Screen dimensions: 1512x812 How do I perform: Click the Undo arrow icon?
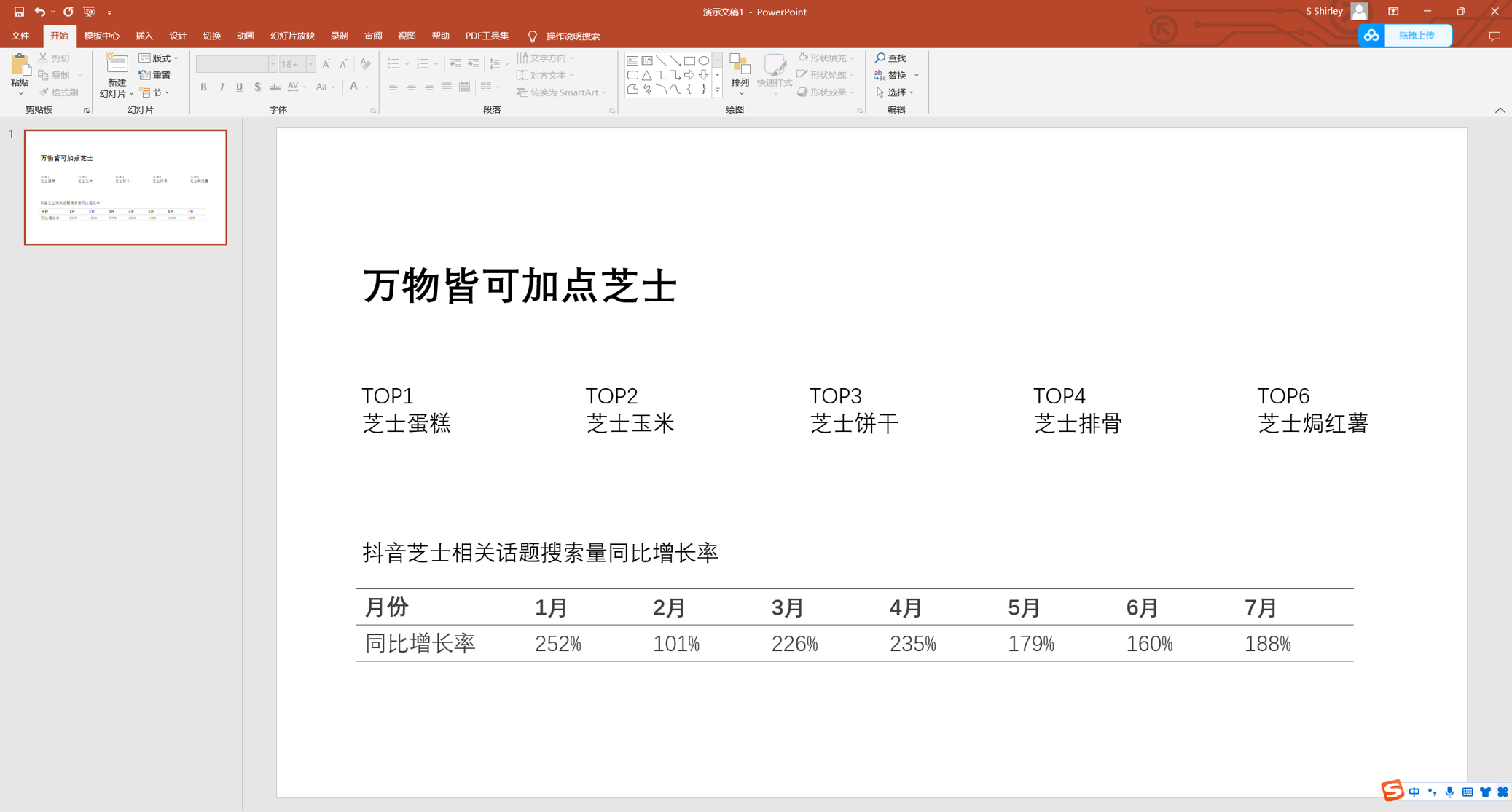pyautogui.click(x=40, y=12)
